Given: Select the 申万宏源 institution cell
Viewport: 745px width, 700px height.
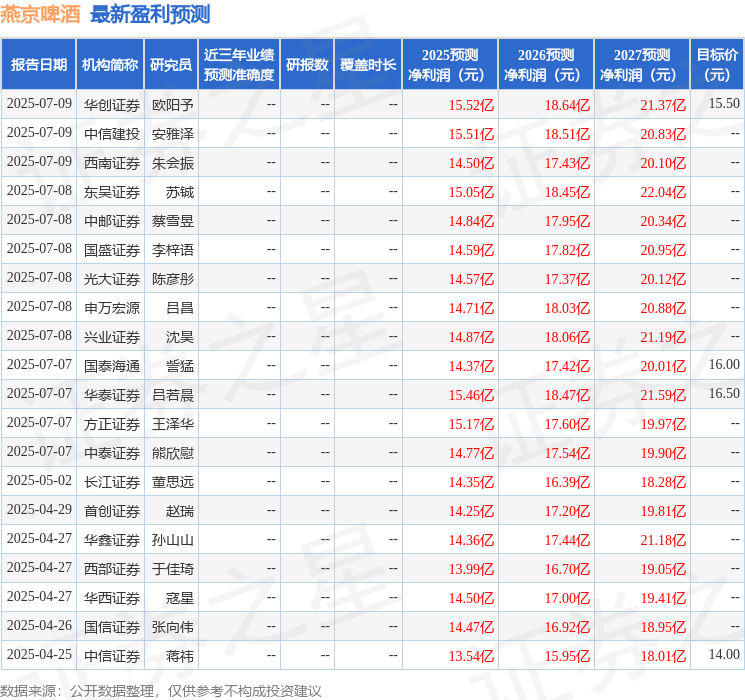Looking at the screenshot, I should pos(112,308).
